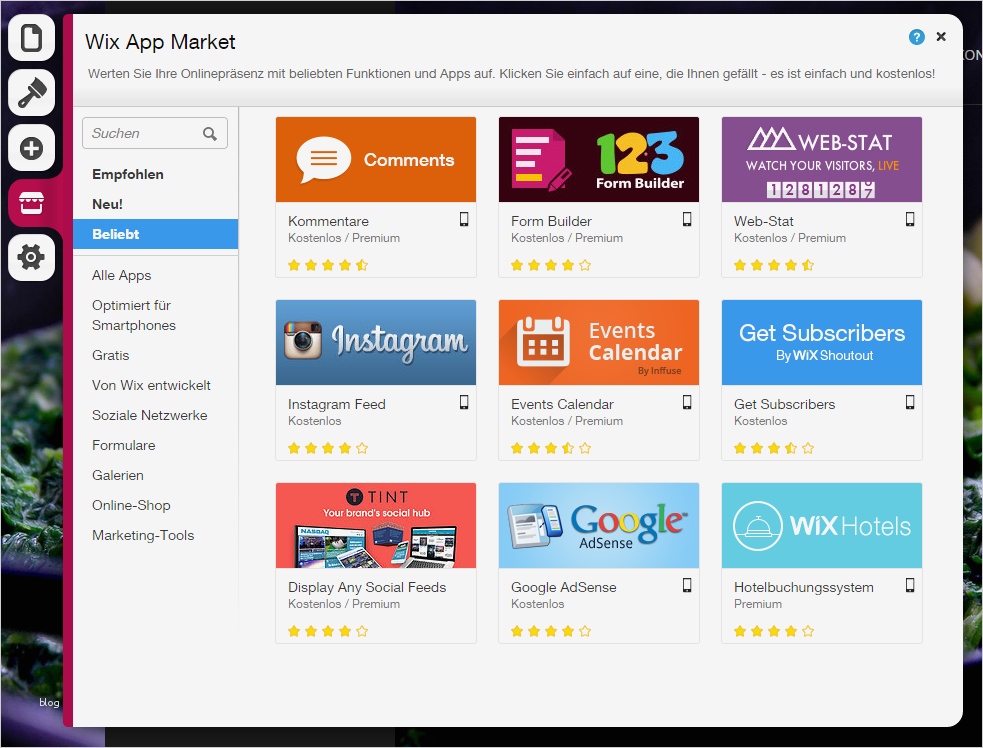Viewport: 983px width, 748px height.
Task: Open the App Market icon in the left sidebar
Action: pyautogui.click(x=31, y=203)
